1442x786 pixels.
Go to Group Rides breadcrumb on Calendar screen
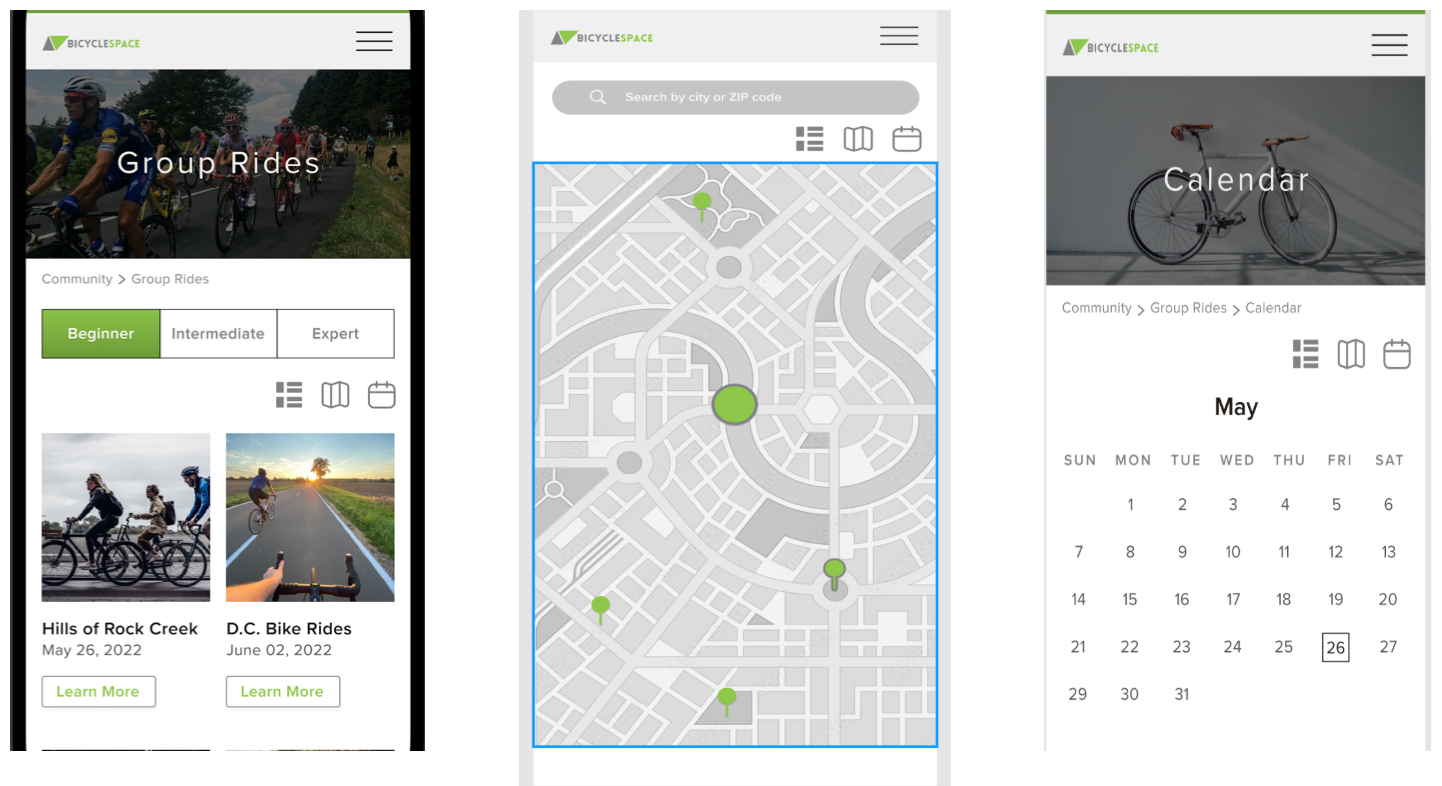point(1188,308)
